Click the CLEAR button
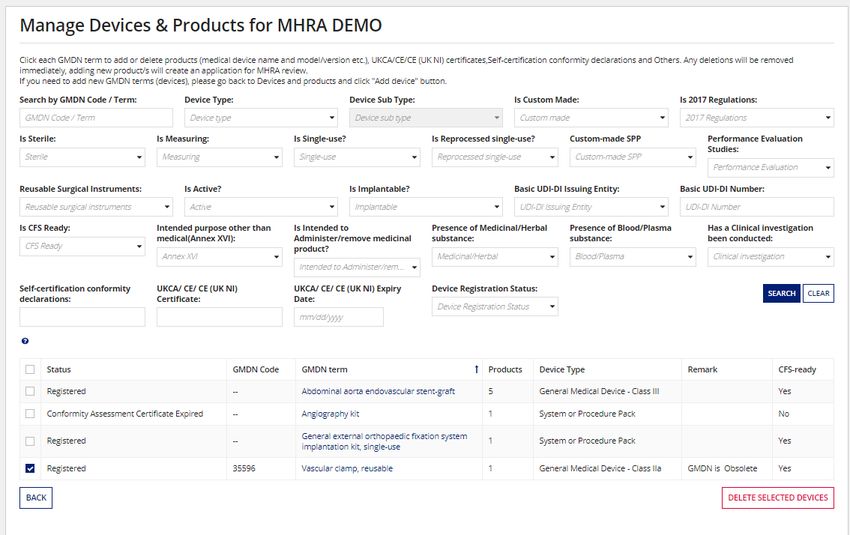850x535 pixels. pyautogui.click(x=818, y=293)
